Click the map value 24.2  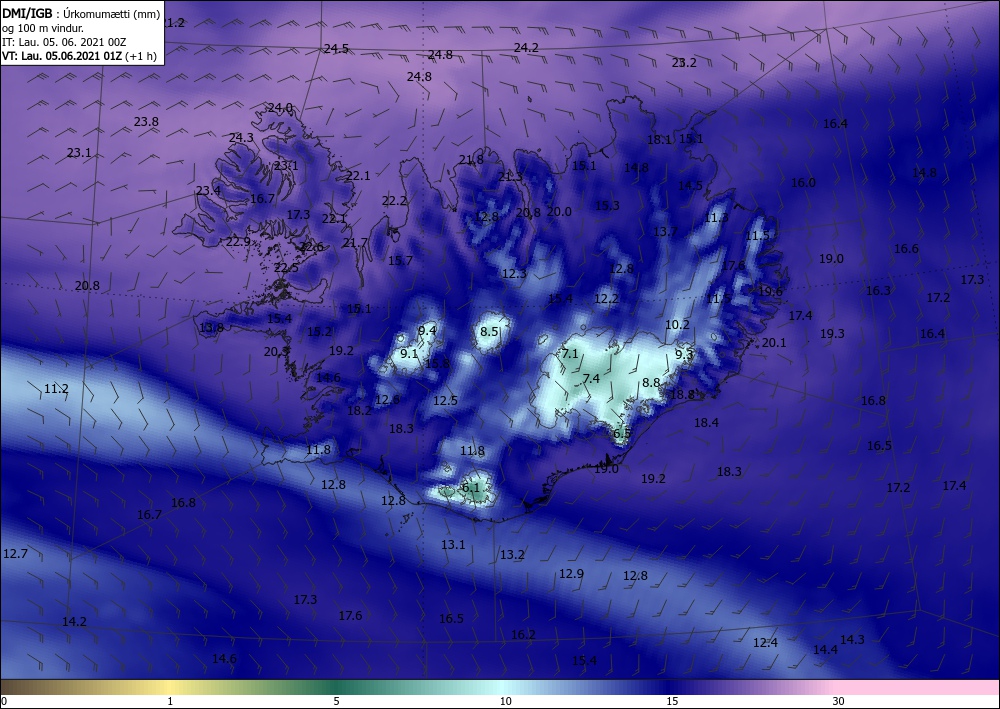[526, 47]
